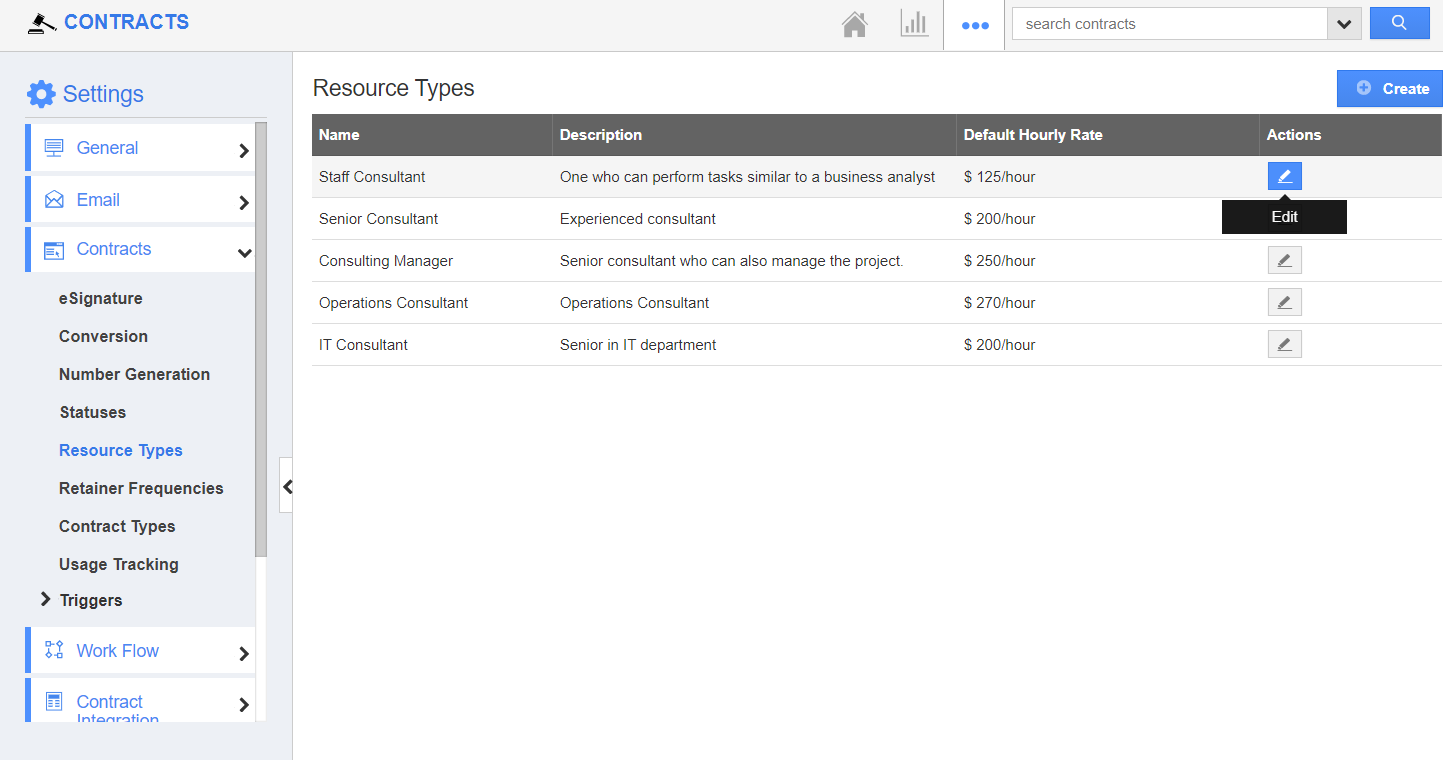Edit the Staff Consultant resource type
Viewport: 1443px width, 760px height.
pyautogui.click(x=1284, y=176)
